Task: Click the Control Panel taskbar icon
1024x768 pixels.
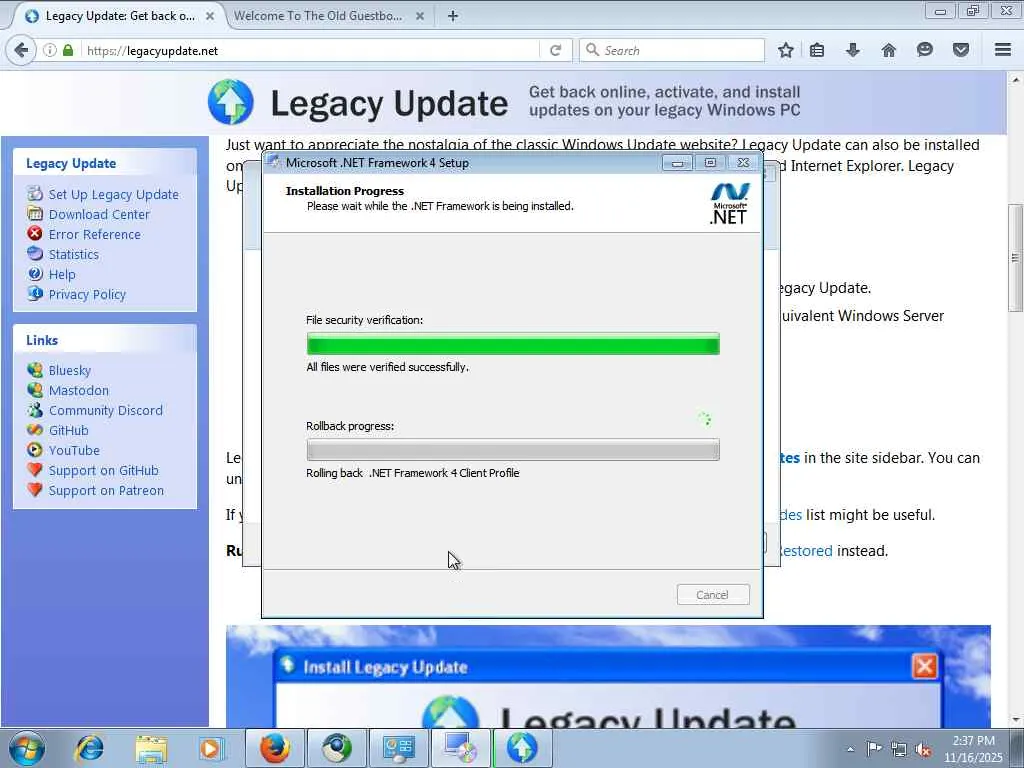Action: [x=399, y=748]
